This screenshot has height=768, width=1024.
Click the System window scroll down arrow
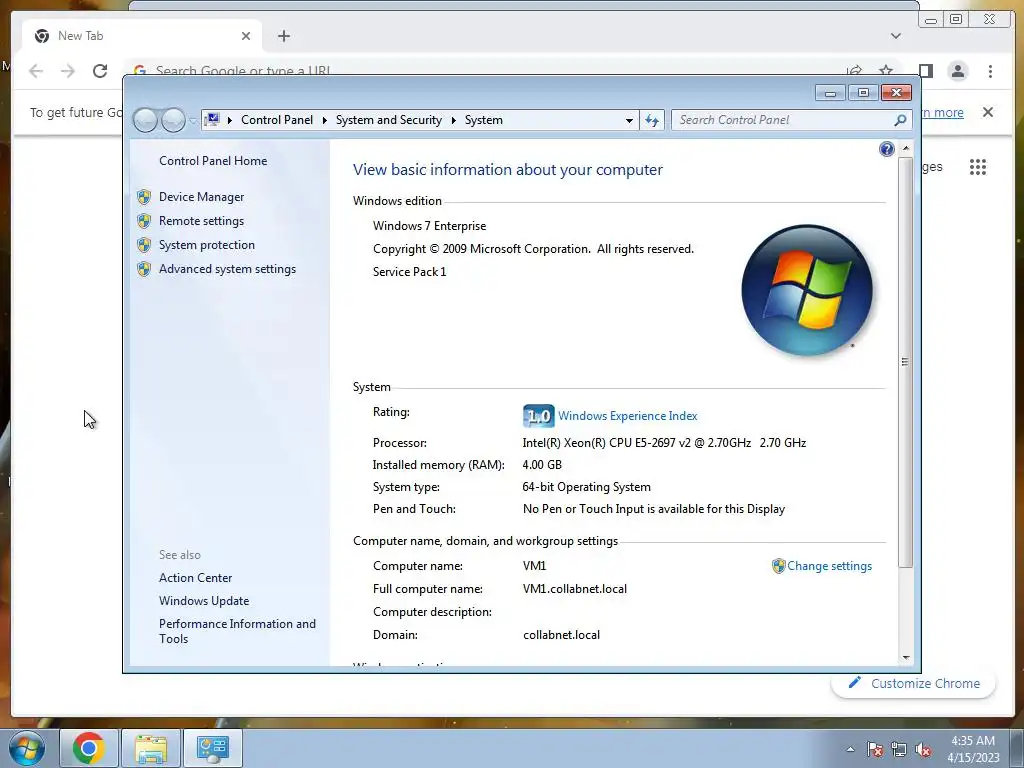click(905, 658)
